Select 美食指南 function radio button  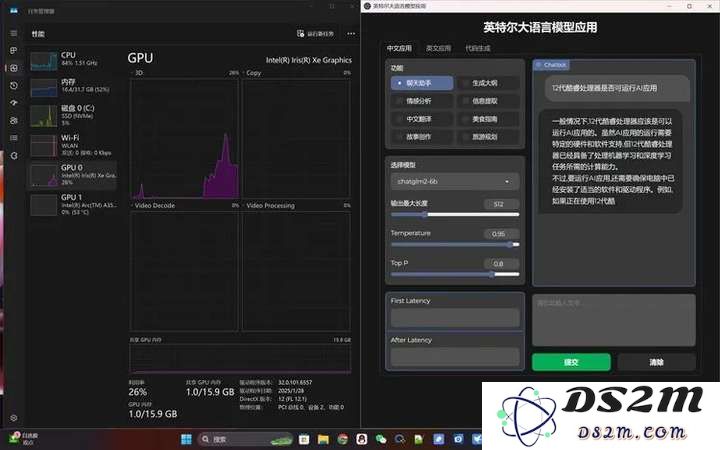pos(488,119)
